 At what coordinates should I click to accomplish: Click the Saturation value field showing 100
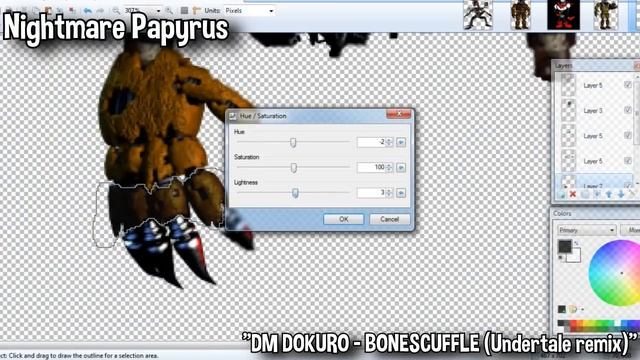point(371,167)
